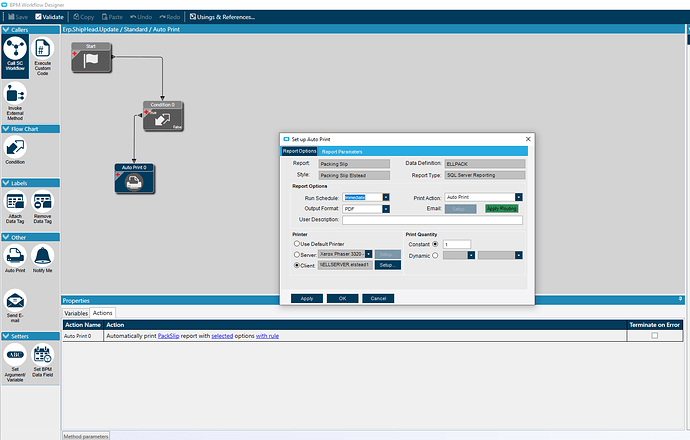Viewport: 690px width, 440px height.
Task: Select the Server printer radio button
Action: click(297, 254)
